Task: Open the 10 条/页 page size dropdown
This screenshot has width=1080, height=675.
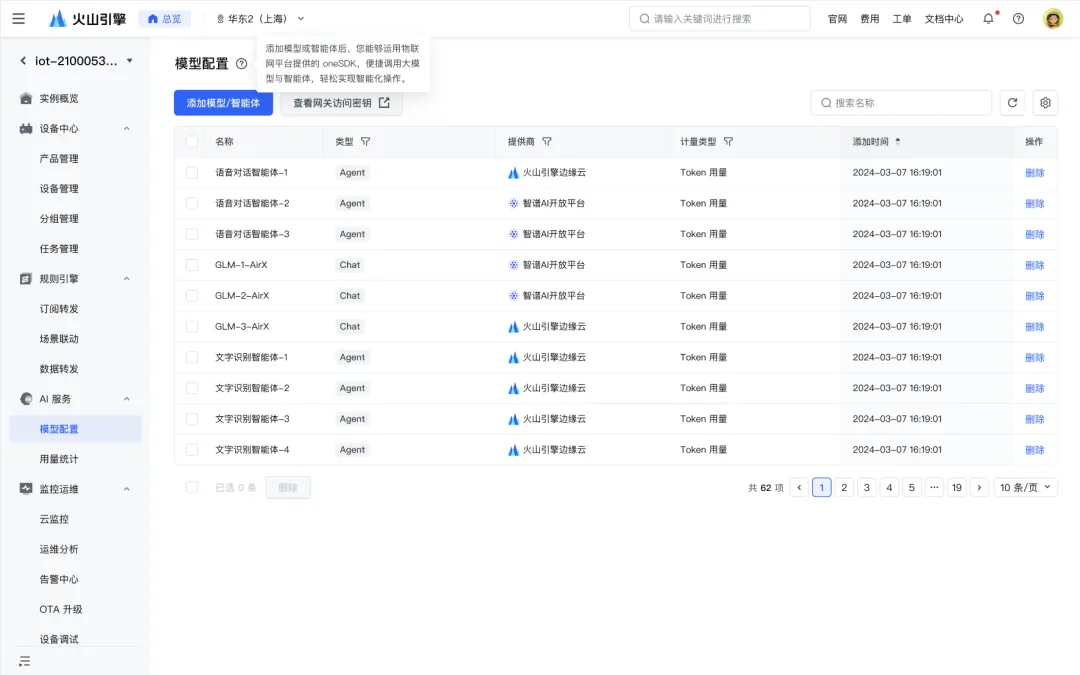Action: (x=1026, y=488)
